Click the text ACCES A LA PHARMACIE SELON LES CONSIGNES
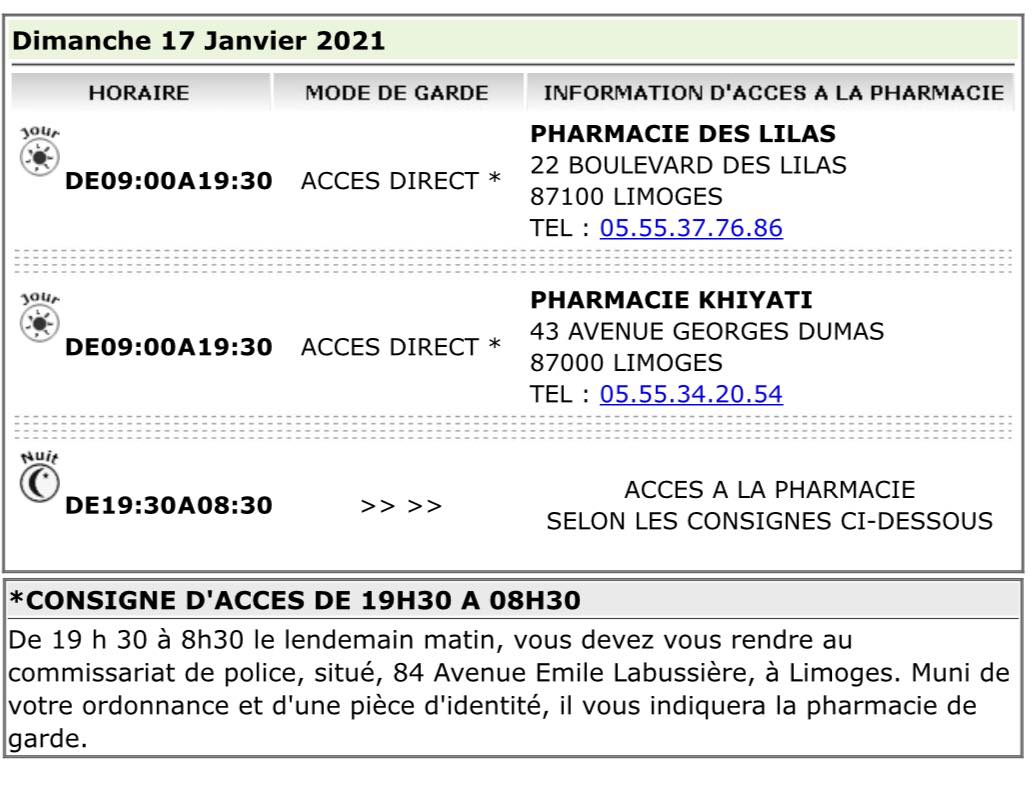The width and height of the screenshot is (1034, 791). pos(770,506)
